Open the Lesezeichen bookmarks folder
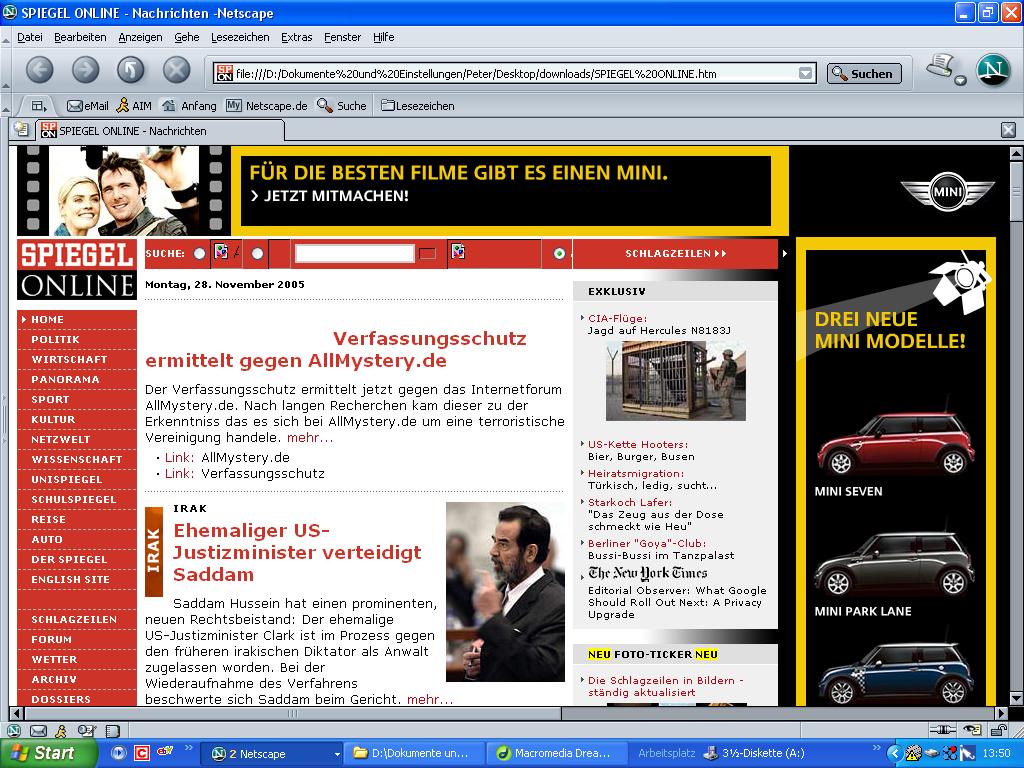 [x=418, y=106]
